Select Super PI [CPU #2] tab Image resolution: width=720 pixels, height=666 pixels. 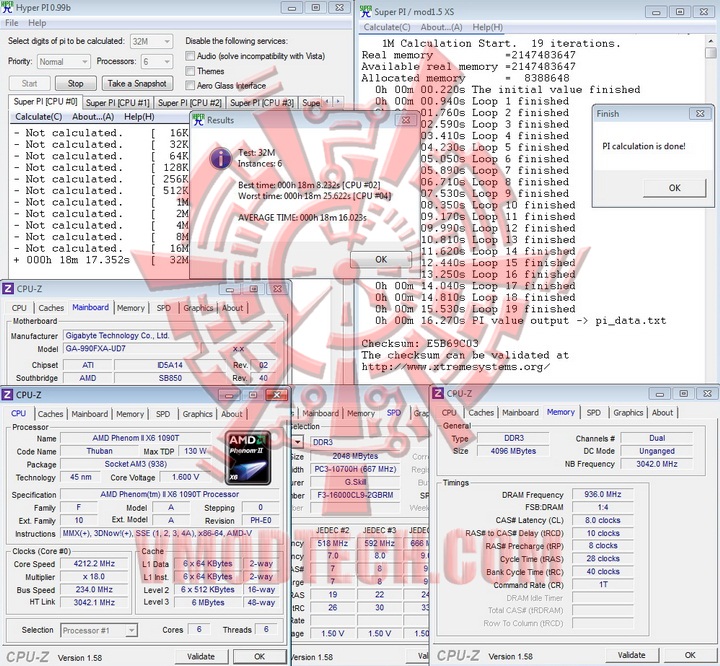(x=190, y=103)
